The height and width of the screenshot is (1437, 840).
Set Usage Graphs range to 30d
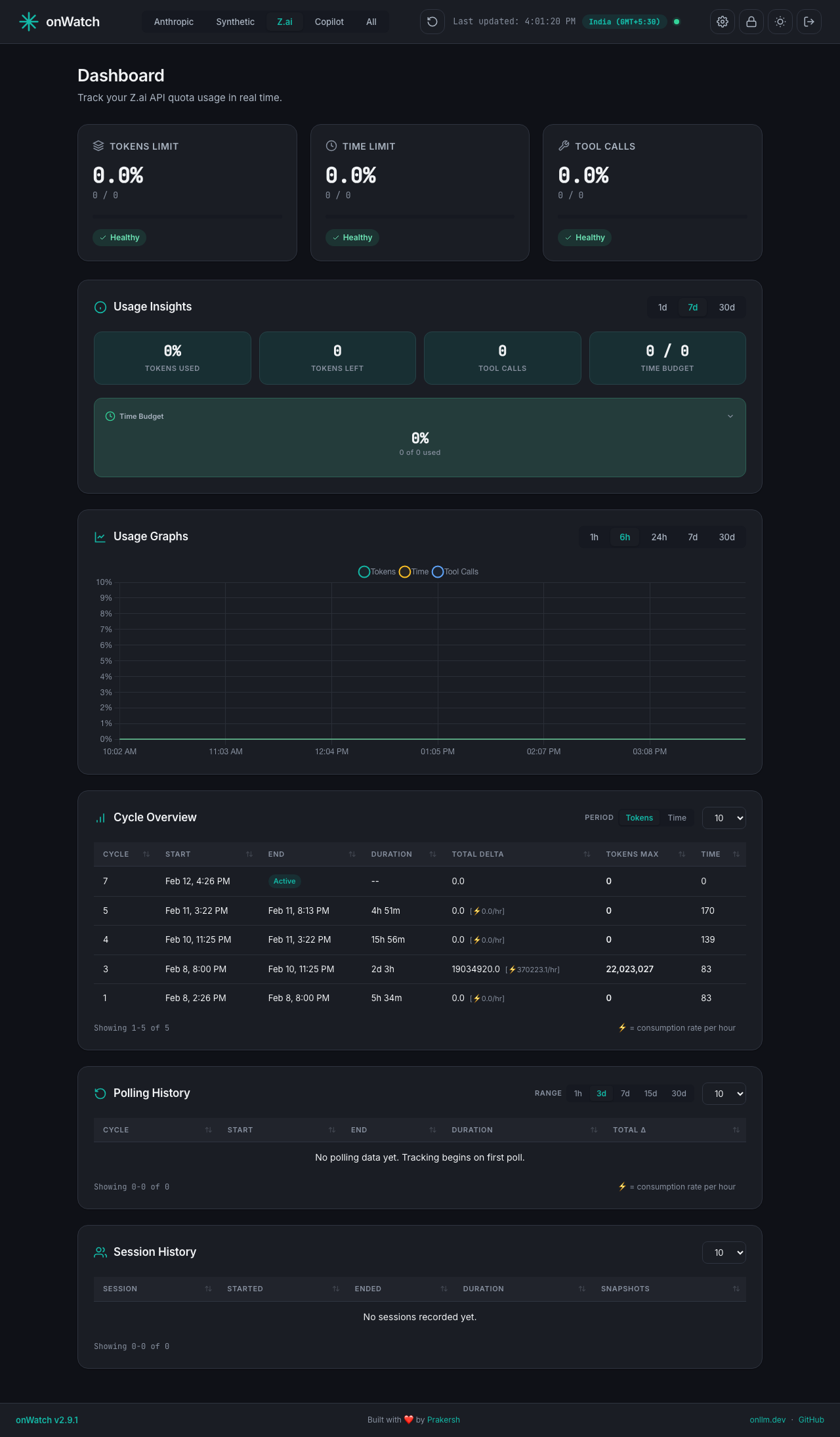[x=726, y=537]
